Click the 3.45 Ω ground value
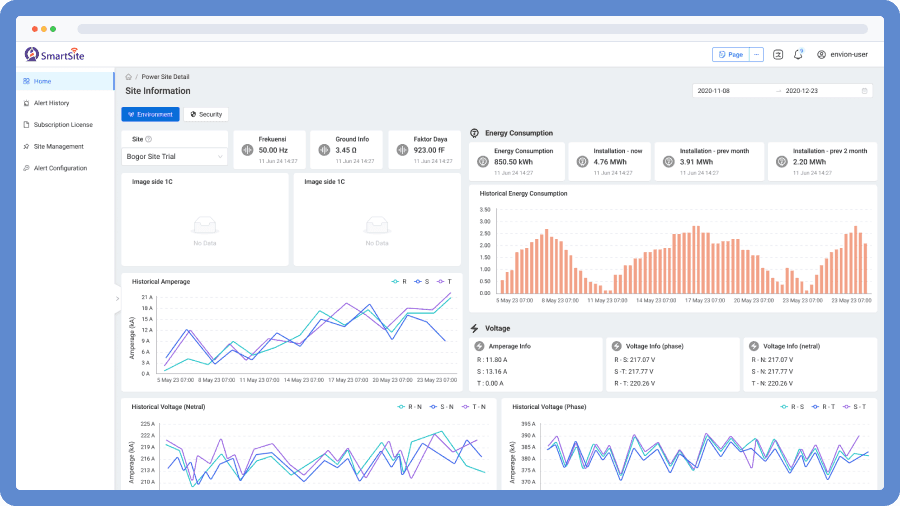This screenshot has height=506, width=900. coord(346,150)
